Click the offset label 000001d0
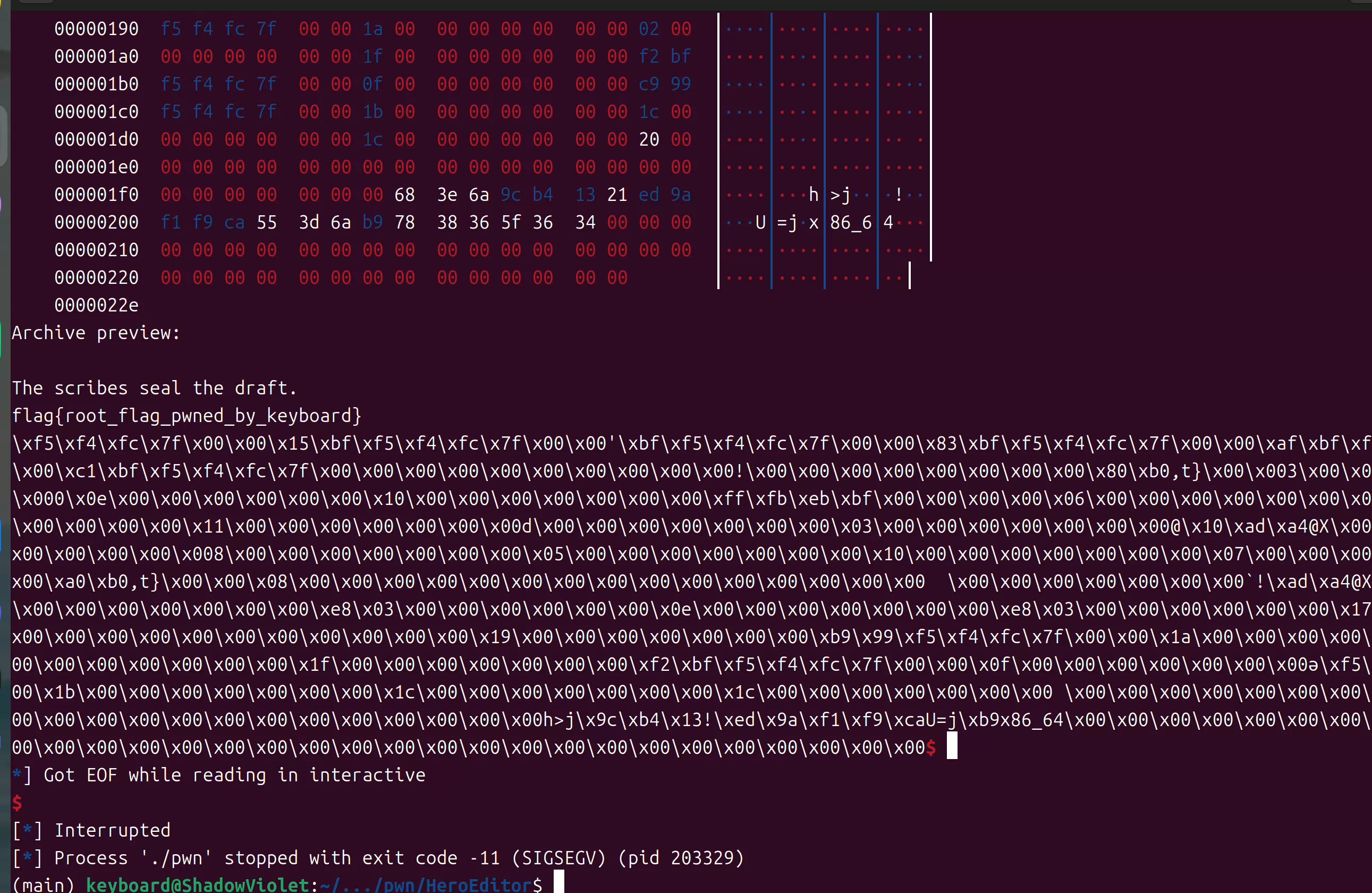Screen dimensions: 1372x893 tap(96, 139)
